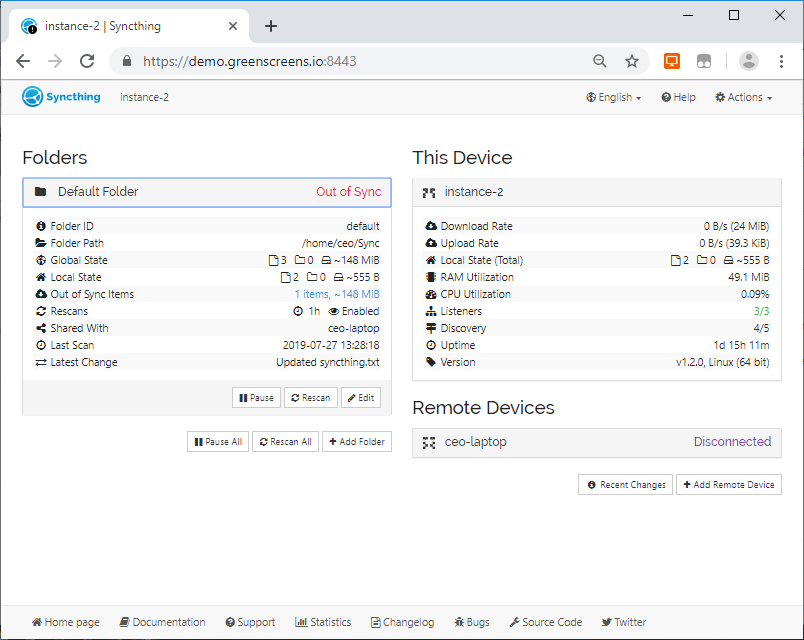Click the CPU Utilization gauge icon
Viewport: 804px width, 640px height.
[431, 294]
